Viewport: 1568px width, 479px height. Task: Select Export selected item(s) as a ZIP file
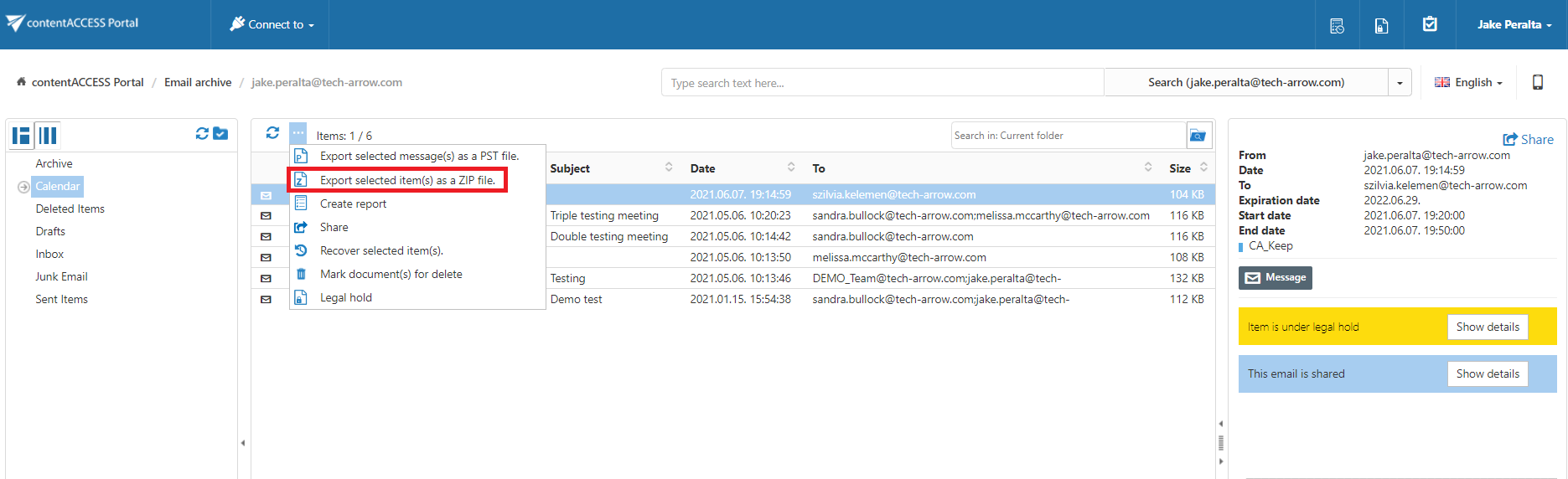click(406, 180)
